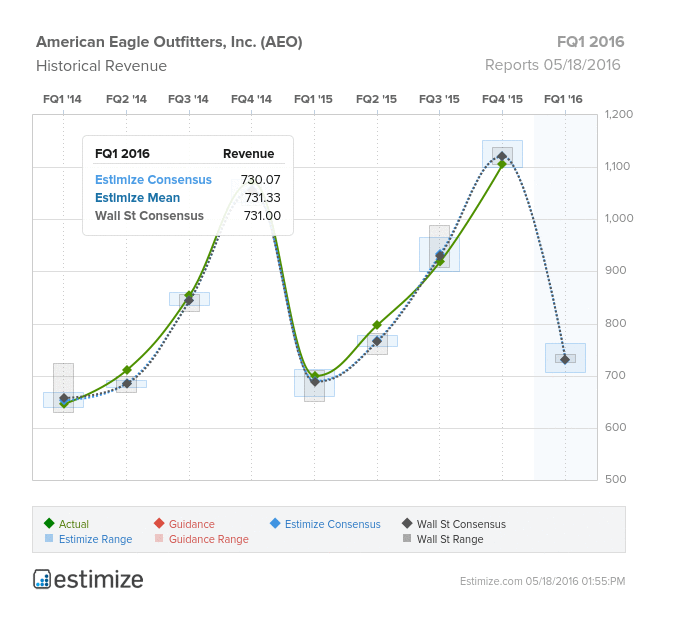Viewport: 675px width, 620px height.
Task: Click the 731.33 value
Action: point(263,198)
